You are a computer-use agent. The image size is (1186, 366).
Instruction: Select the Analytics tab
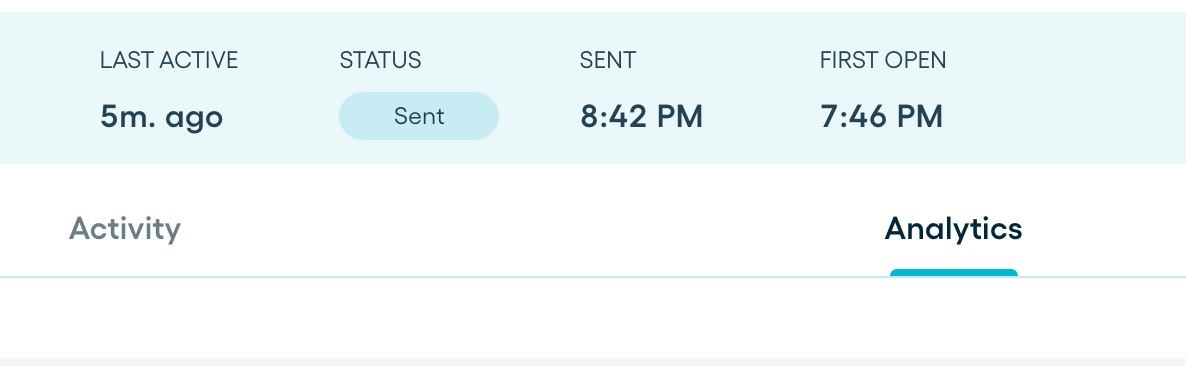click(953, 228)
